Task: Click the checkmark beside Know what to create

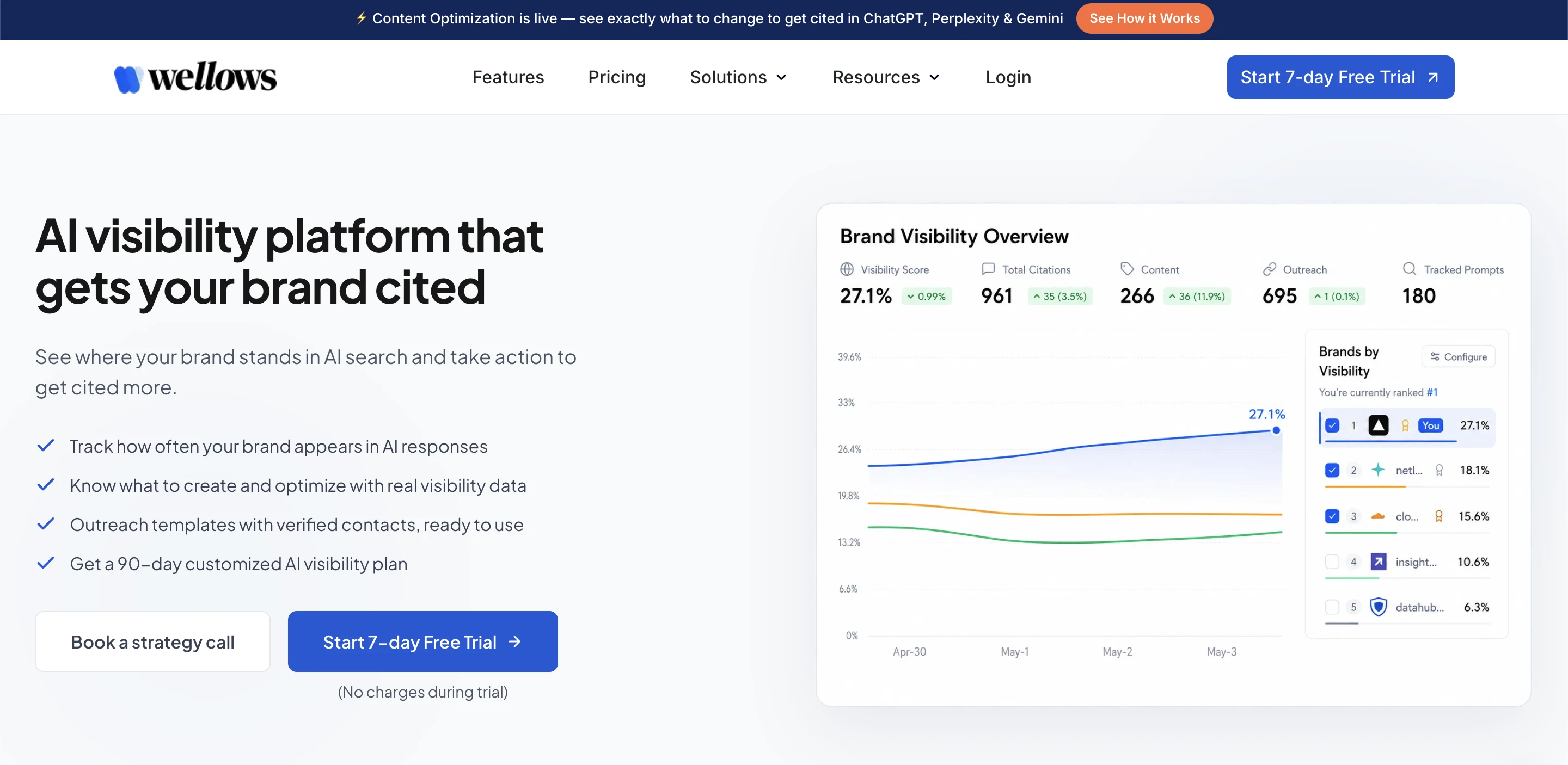Action: [x=46, y=485]
